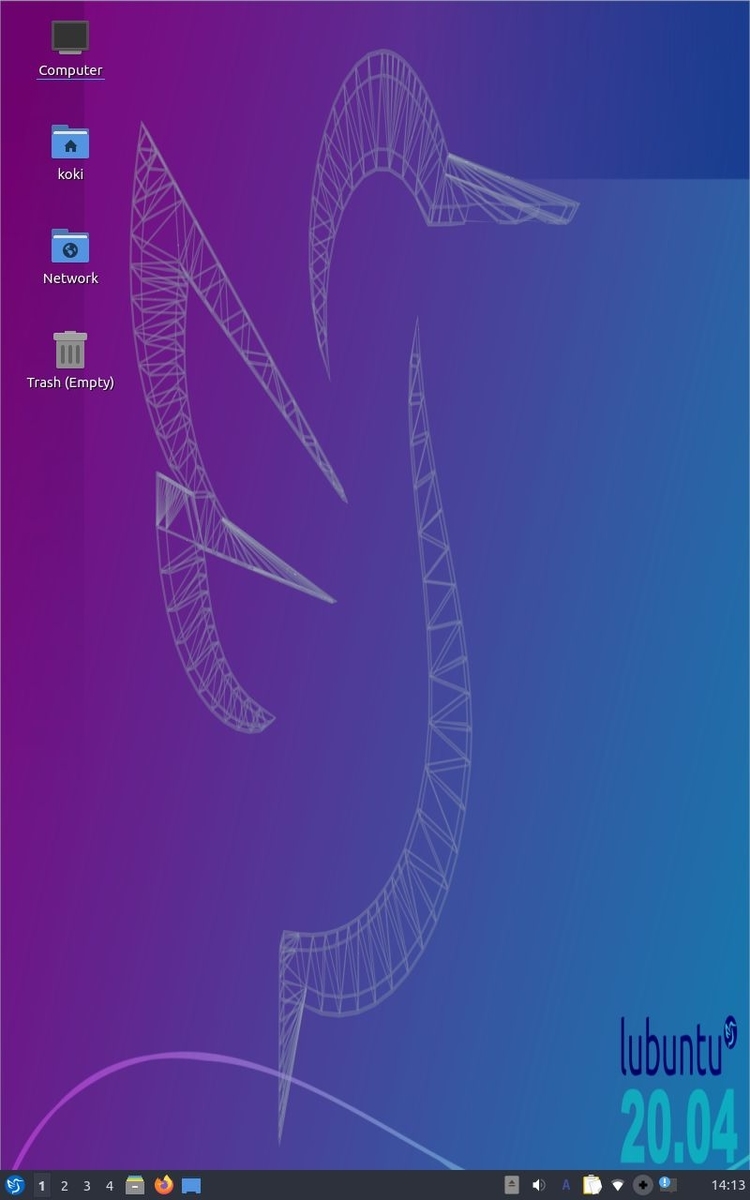Image resolution: width=750 pixels, height=1200 pixels.
Task: Open the Lubuntu application menu
Action: [14, 1185]
